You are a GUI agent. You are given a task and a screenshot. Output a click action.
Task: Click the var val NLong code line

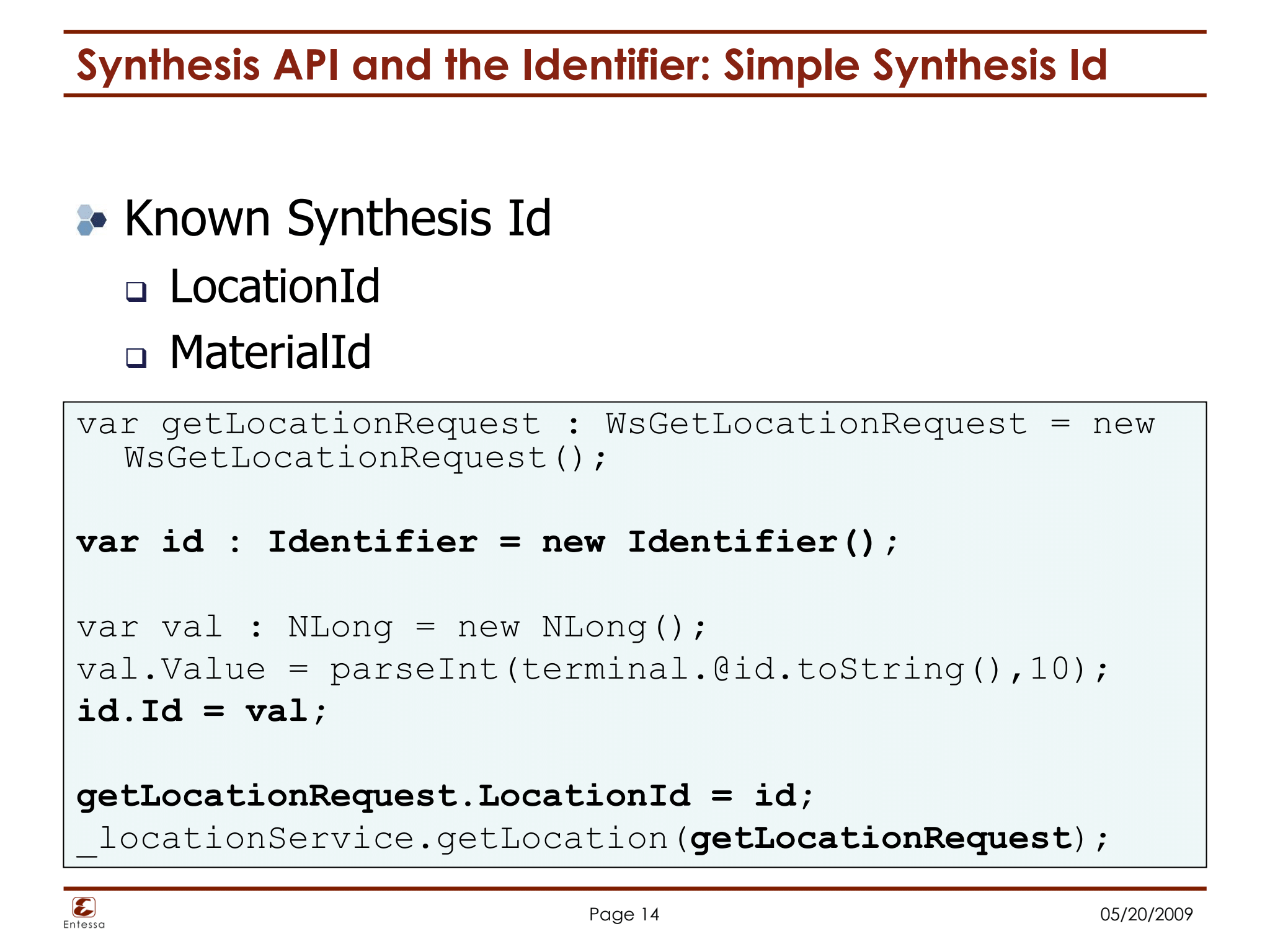[391, 627]
